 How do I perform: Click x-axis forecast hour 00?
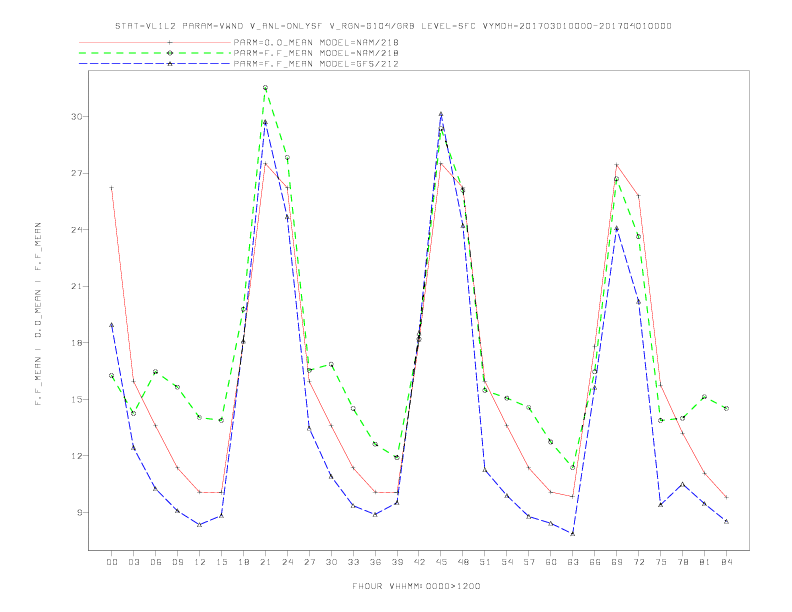[x=112, y=562]
